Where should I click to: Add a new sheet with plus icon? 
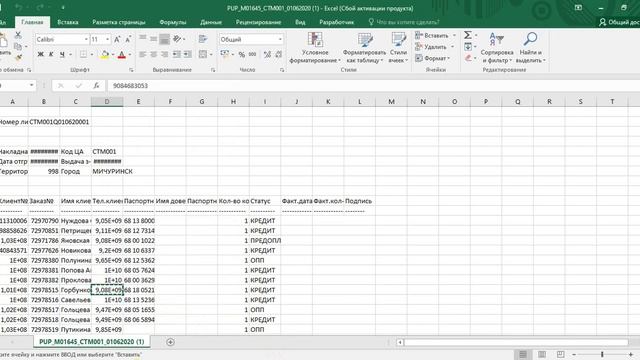tap(170, 342)
